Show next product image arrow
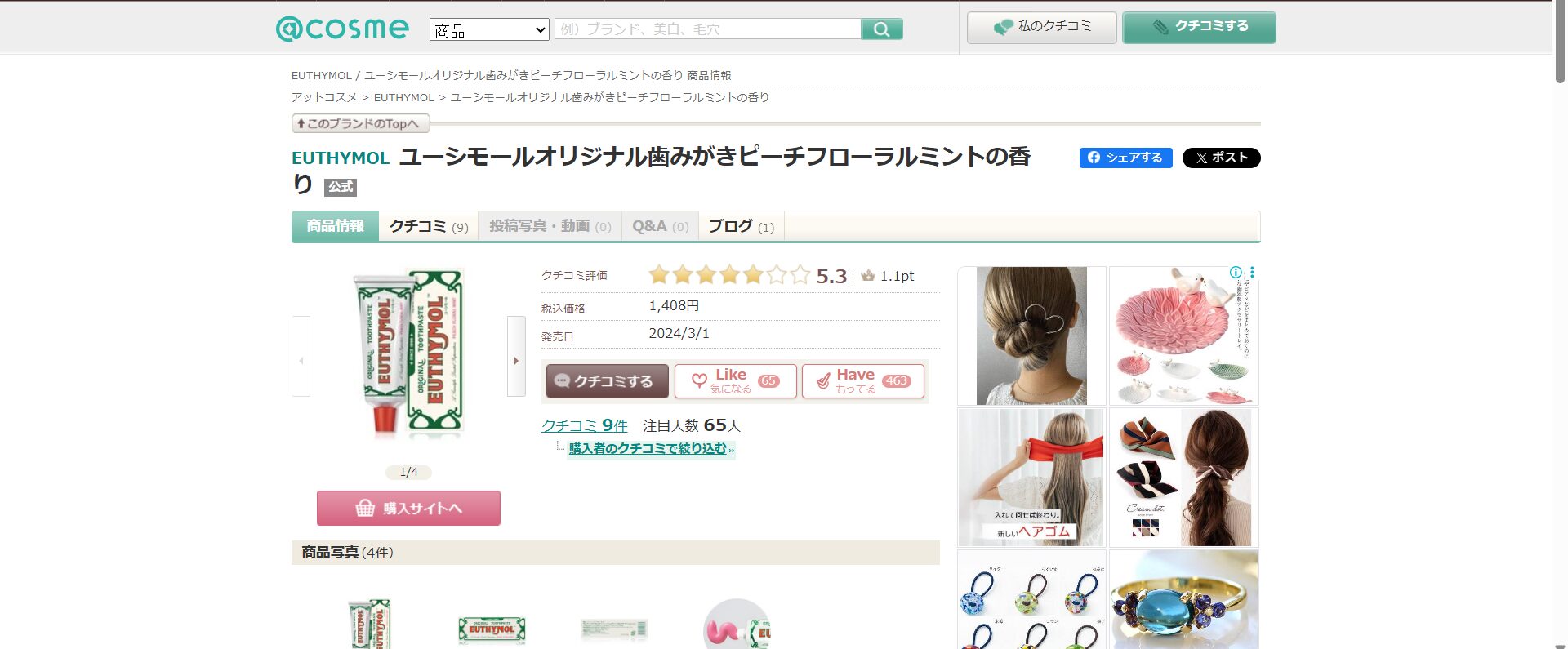 coord(516,356)
